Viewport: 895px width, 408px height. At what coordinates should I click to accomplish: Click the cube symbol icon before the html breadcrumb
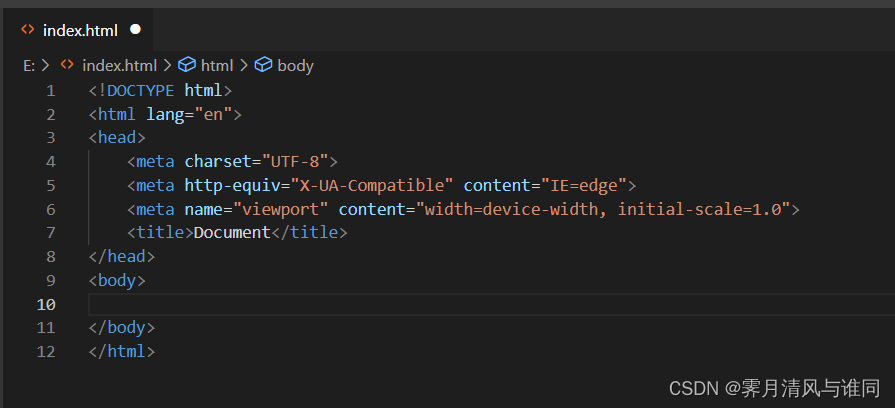186,65
